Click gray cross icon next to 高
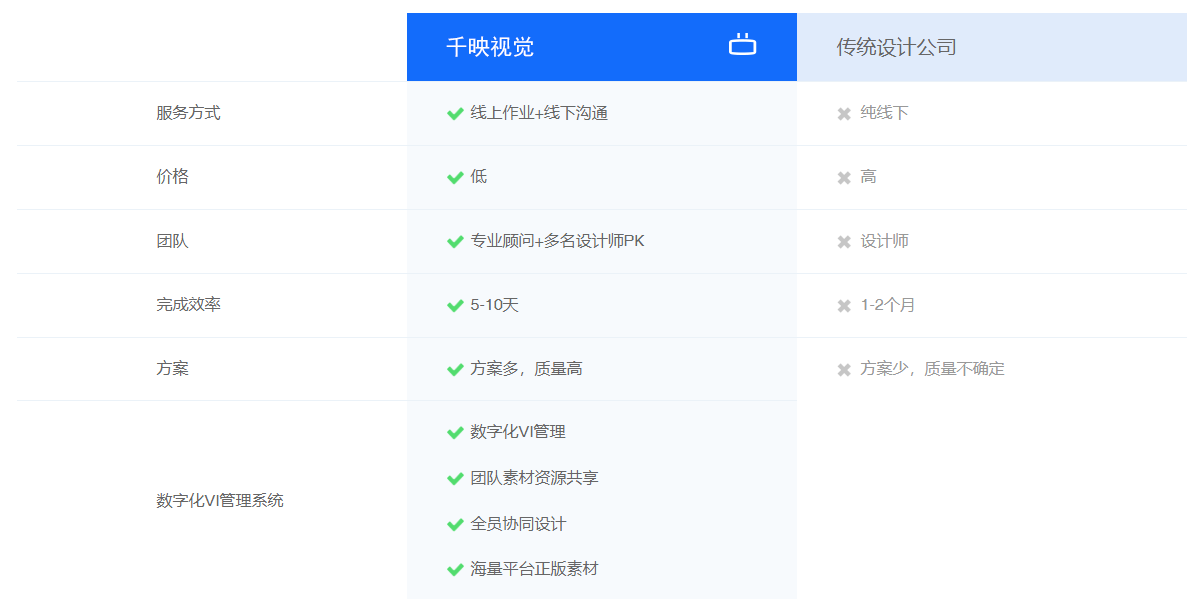This screenshot has height=599, width=1200. coord(844,178)
